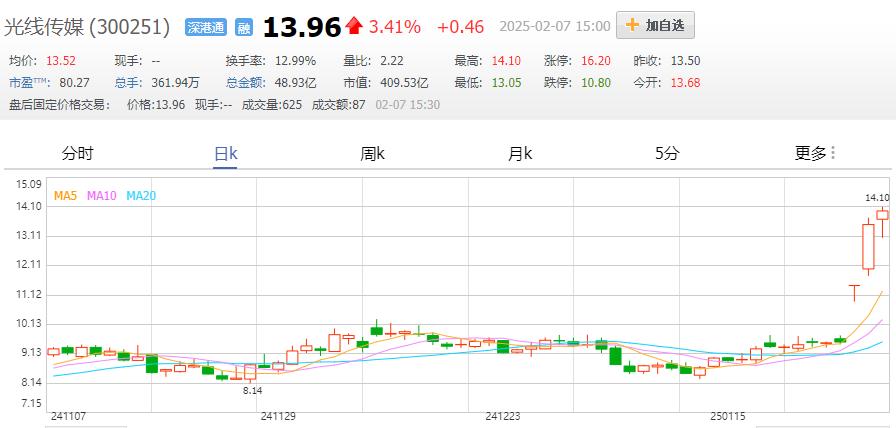
Task: Click the 市值 value 409.53亿
Action: pyautogui.click(x=404, y=83)
